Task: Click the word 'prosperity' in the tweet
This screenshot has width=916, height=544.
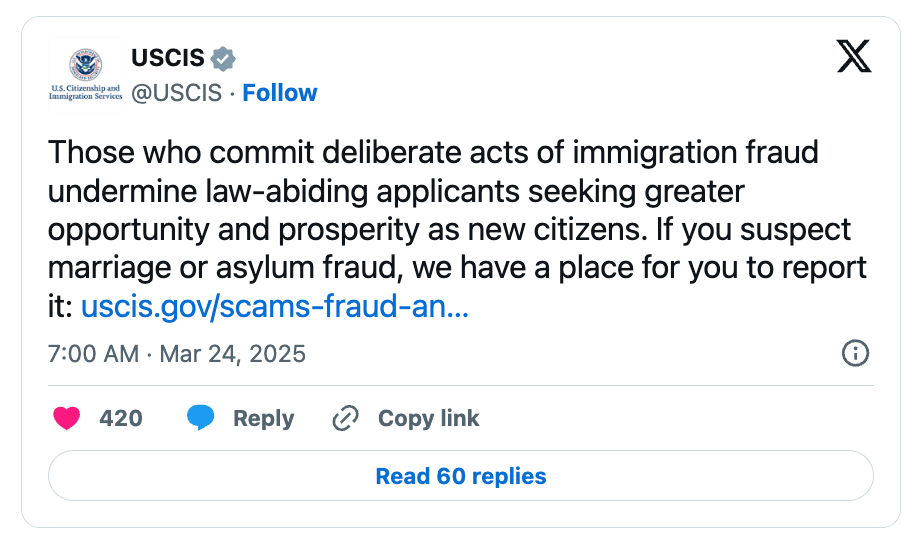Action: [x=348, y=230]
